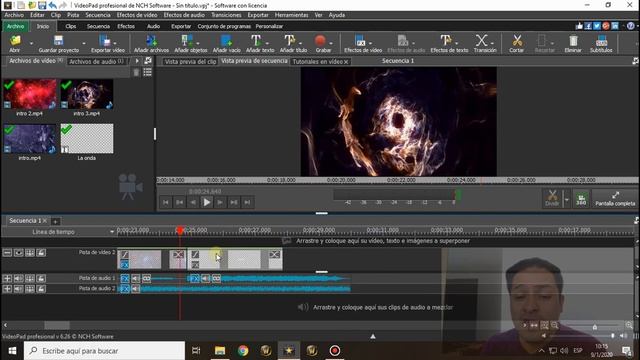
Task: Toggle link icon on Pista de audio 1 clip
Action: (147, 279)
